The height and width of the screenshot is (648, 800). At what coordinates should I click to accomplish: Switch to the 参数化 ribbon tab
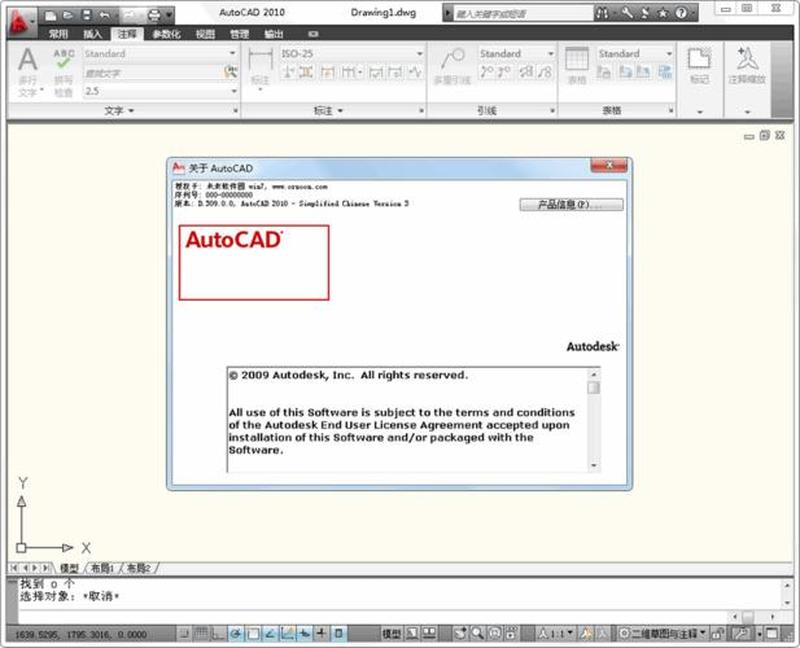(166, 34)
